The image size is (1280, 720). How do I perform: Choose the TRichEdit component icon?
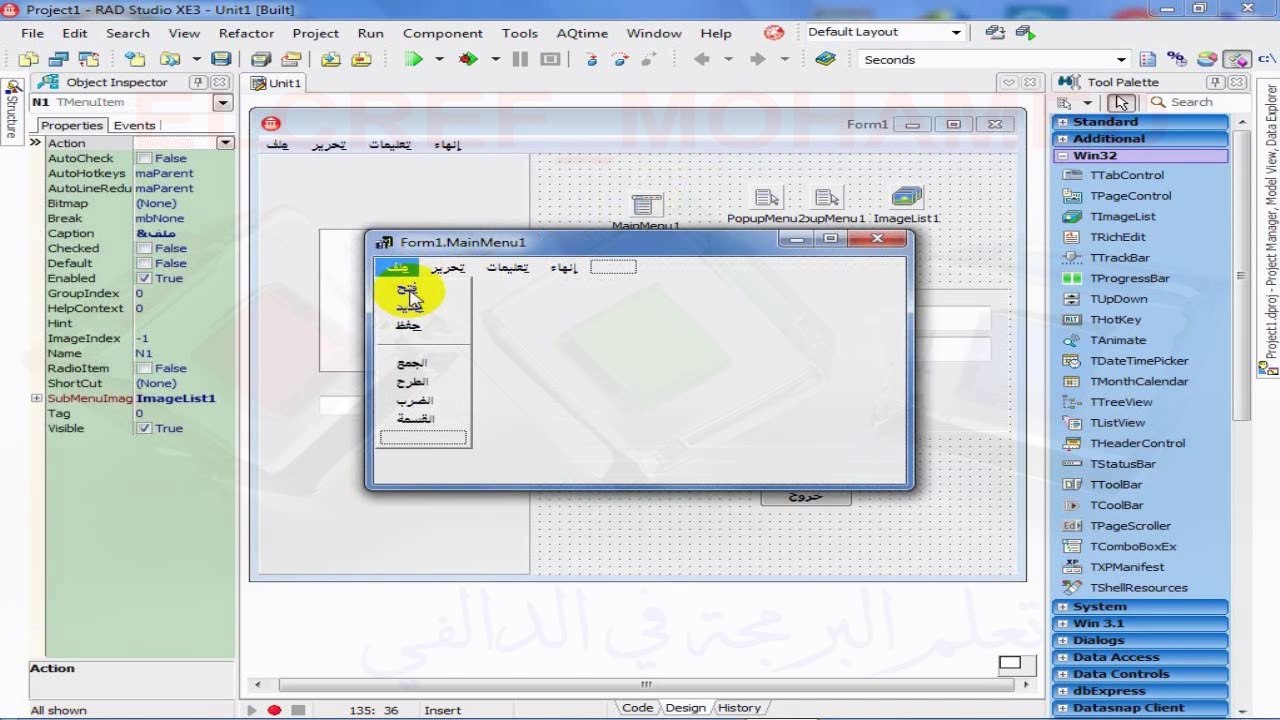(x=1072, y=237)
